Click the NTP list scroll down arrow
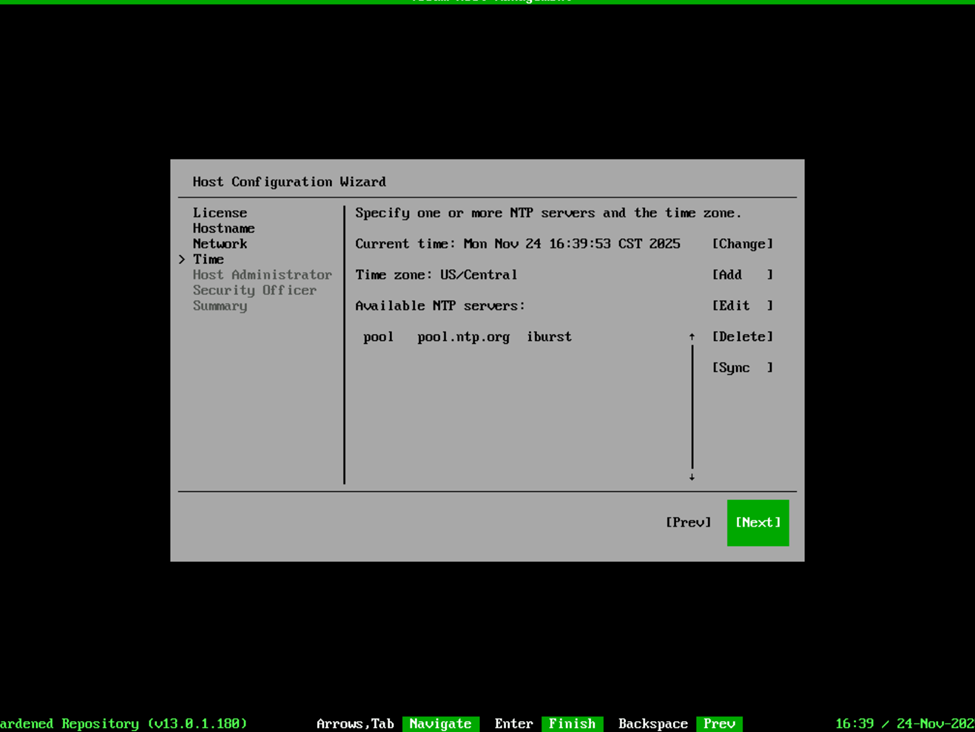This screenshot has width=975, height=732. click(x=692, y=477)
